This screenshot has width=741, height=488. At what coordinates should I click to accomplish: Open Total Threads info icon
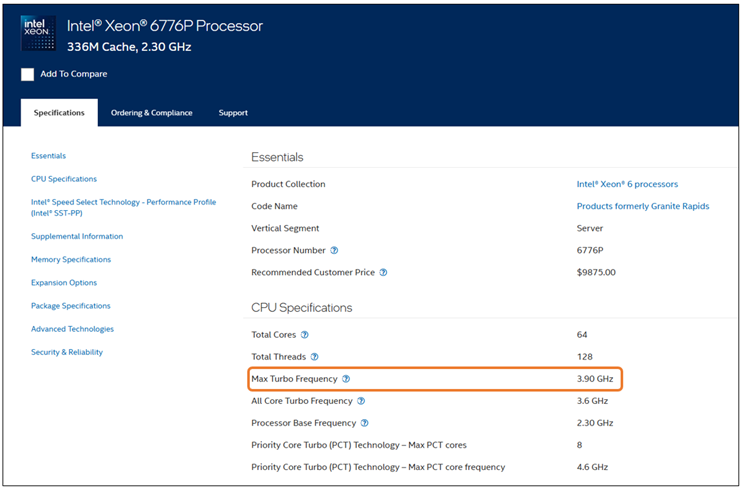click(314, 356)
